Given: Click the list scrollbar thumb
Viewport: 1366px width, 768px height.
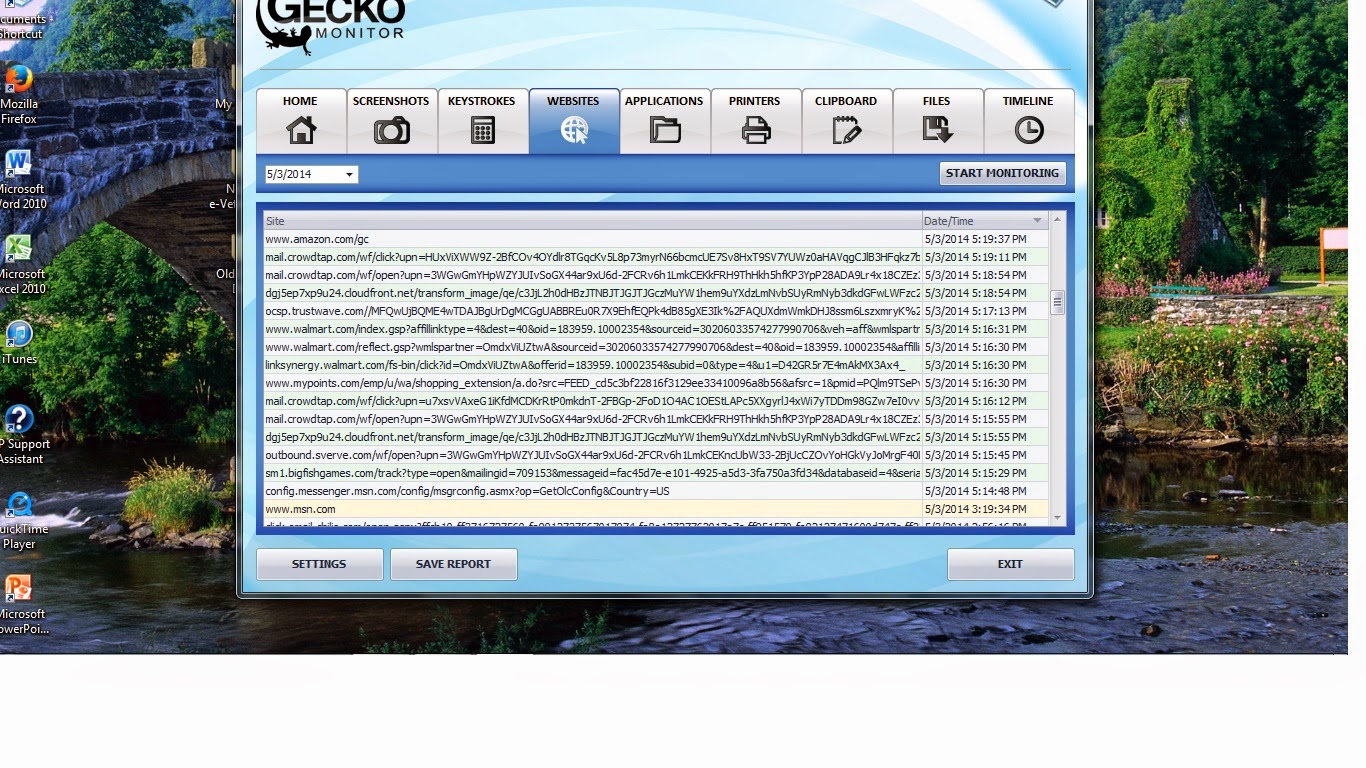Looking at the screenshot, I should click(x=1057, y=301).
